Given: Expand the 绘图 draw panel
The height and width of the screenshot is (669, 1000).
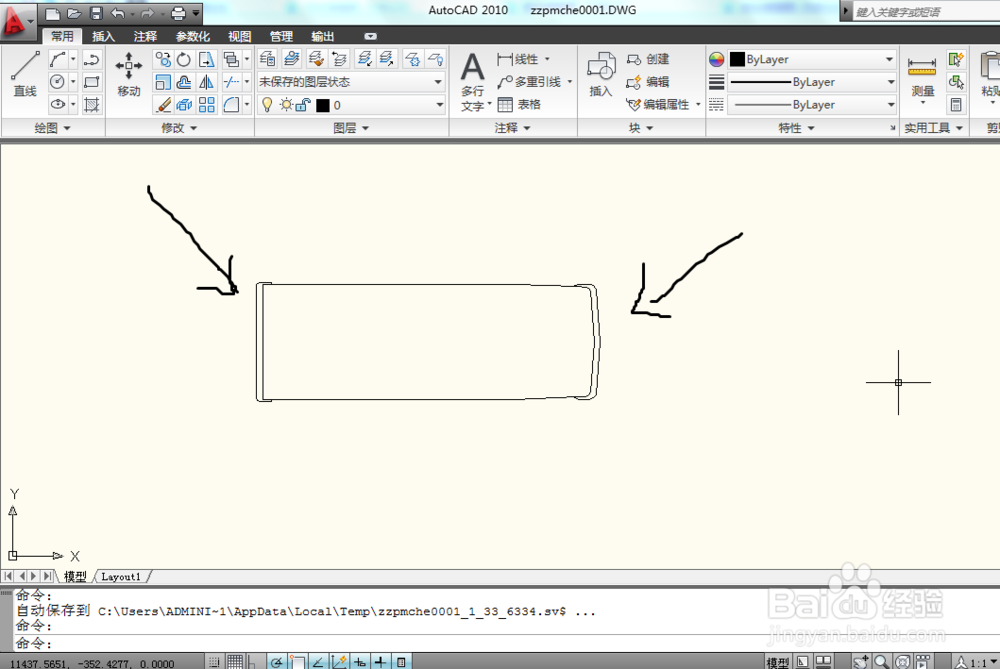Looking at the screenshot, I should tap(52, 128).
